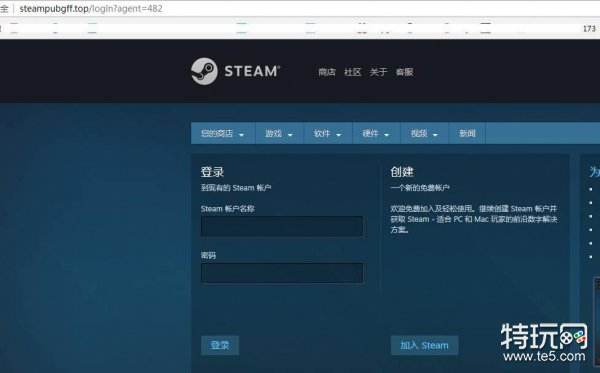Open the 客服 header link
The width and height of the screenshot is (600, 373).
point(404,72)
